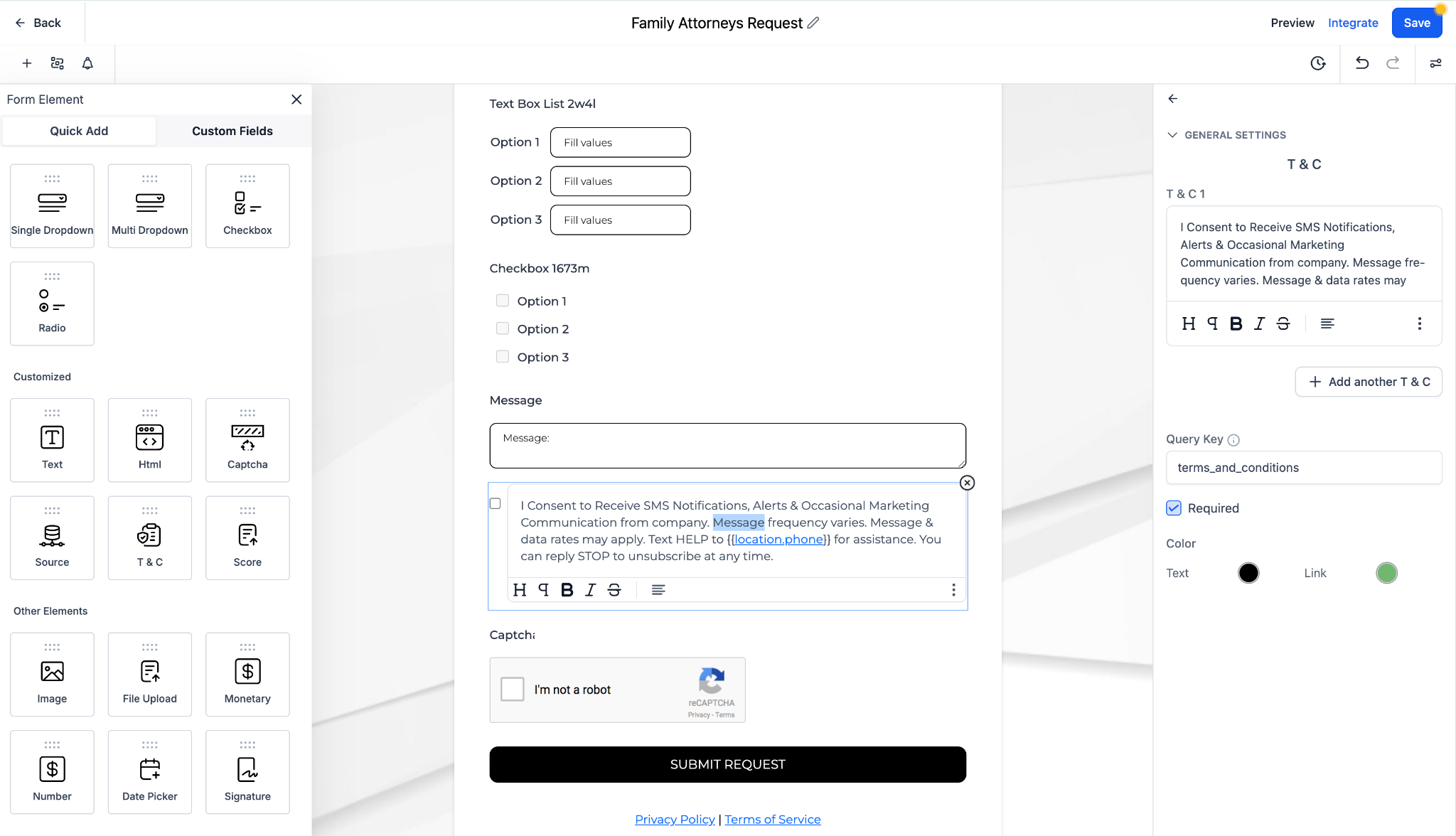Image resolution: width=1456 pixels, height=836 pixels.
Task: Open the version history clock icon
Action: [1317, 63]
